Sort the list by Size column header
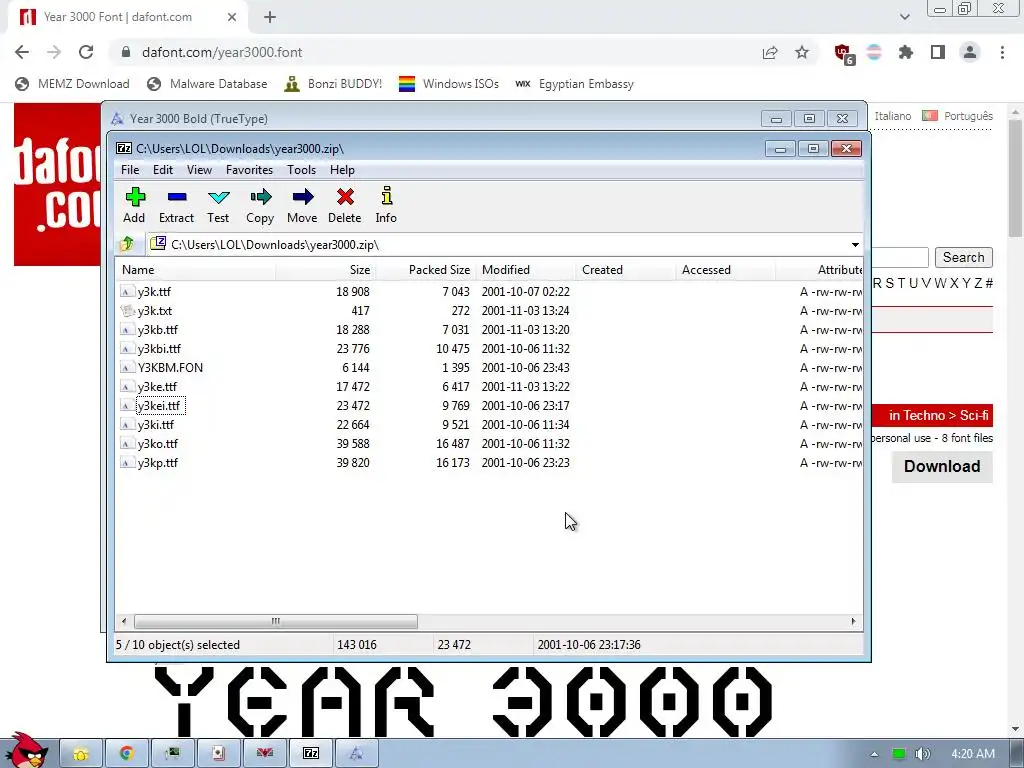This screenshot has width=1024, height=768. tap(326, 270)
